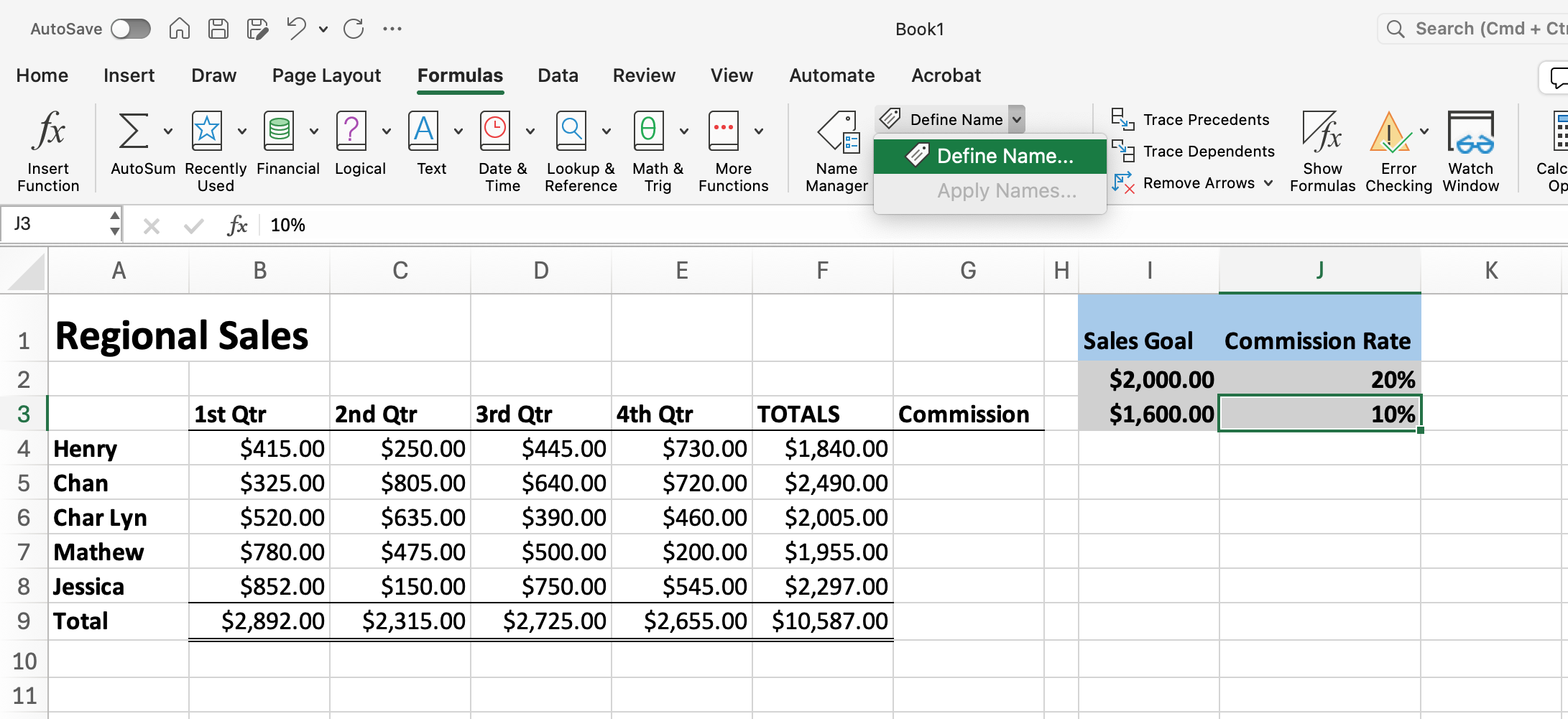1568x719 pixels.
Task: Click the Select All corner triangle
Action: pyautogui.click(x=24, y=271)
